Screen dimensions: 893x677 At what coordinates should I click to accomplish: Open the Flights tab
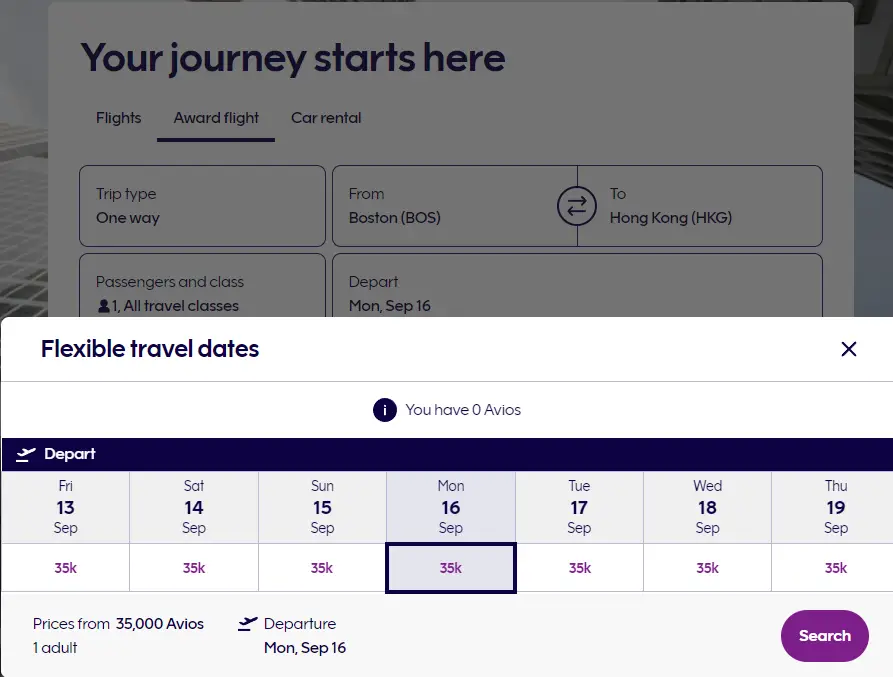point(118,118)
